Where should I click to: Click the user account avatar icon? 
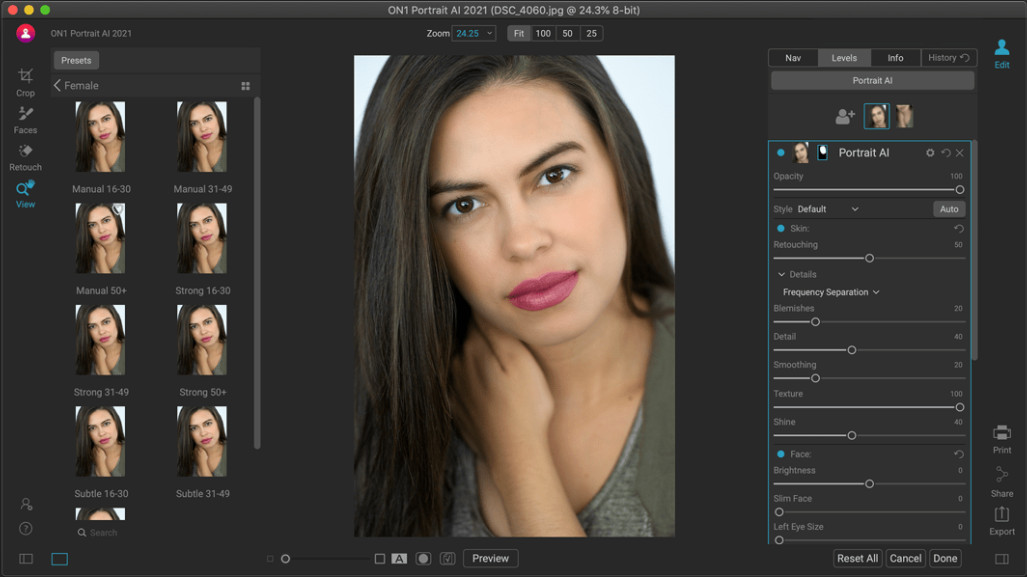26,33
